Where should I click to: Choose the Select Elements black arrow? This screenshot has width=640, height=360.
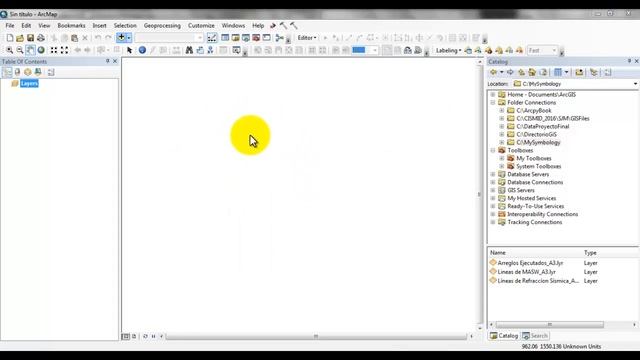pyautogui.click(x=129, y=50)
